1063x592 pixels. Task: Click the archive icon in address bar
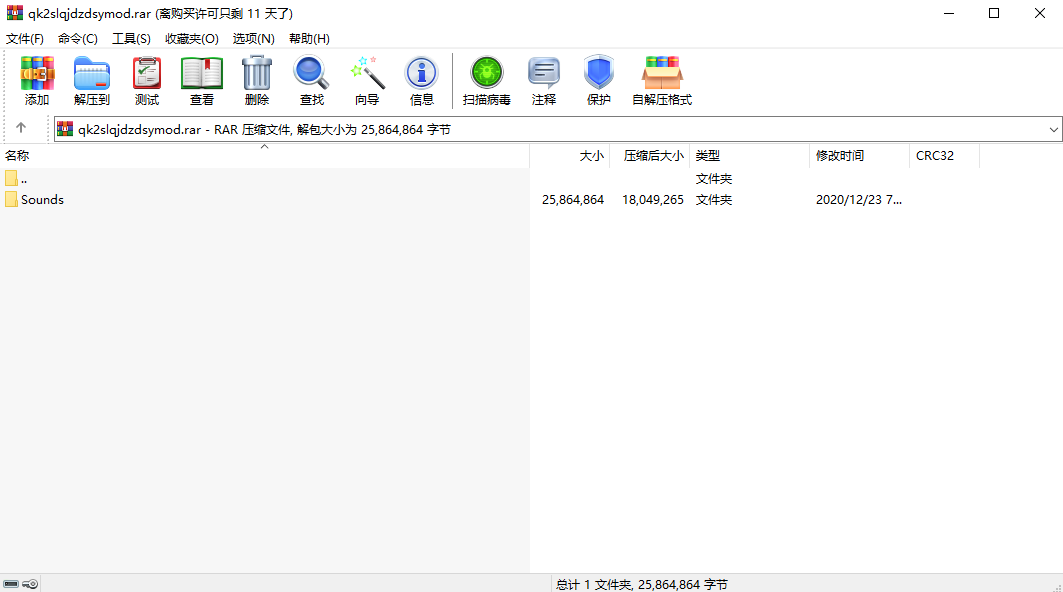[64, 129]
